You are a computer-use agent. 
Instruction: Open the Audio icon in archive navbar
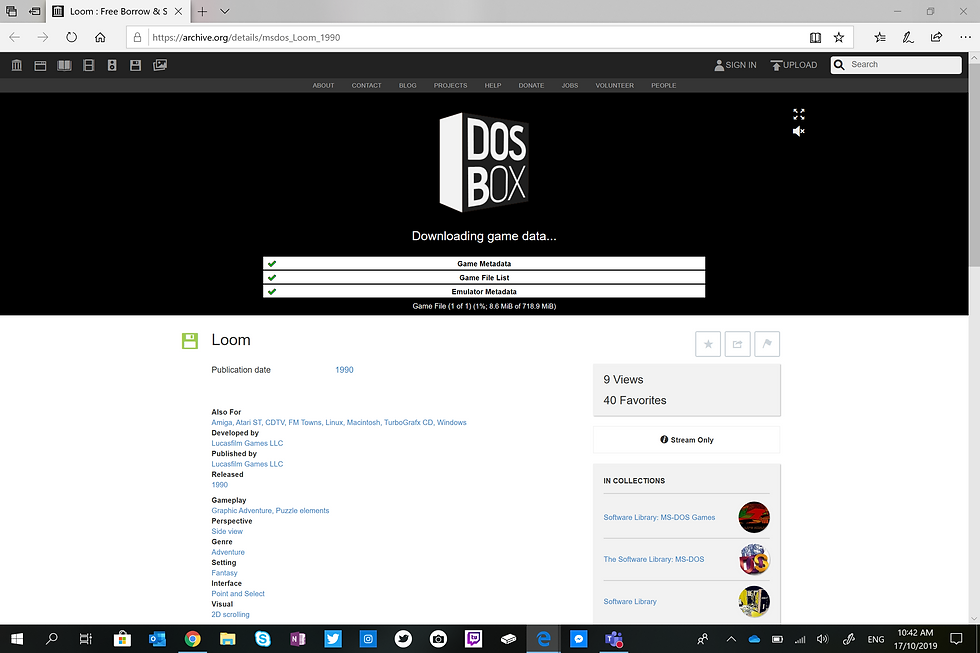point(112,65)
